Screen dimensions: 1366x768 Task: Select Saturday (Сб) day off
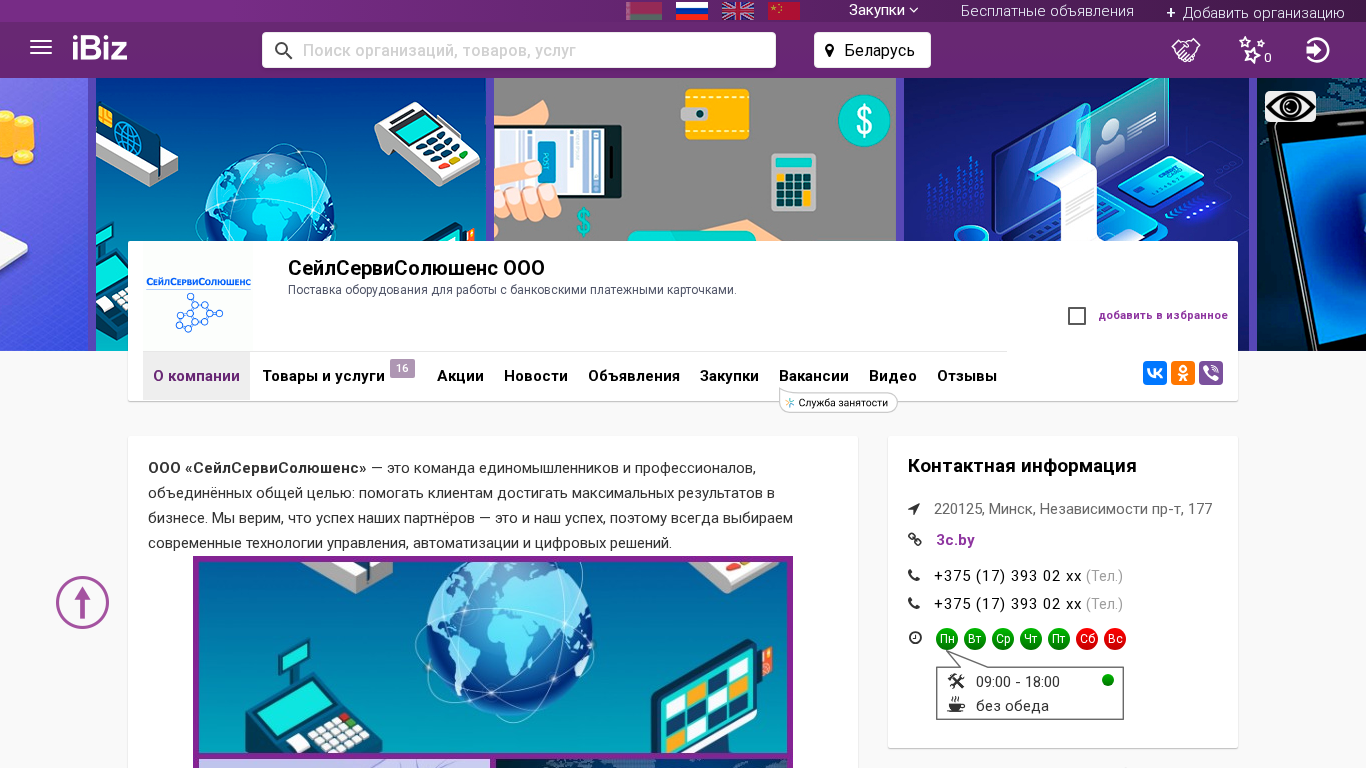(1087, 639)
